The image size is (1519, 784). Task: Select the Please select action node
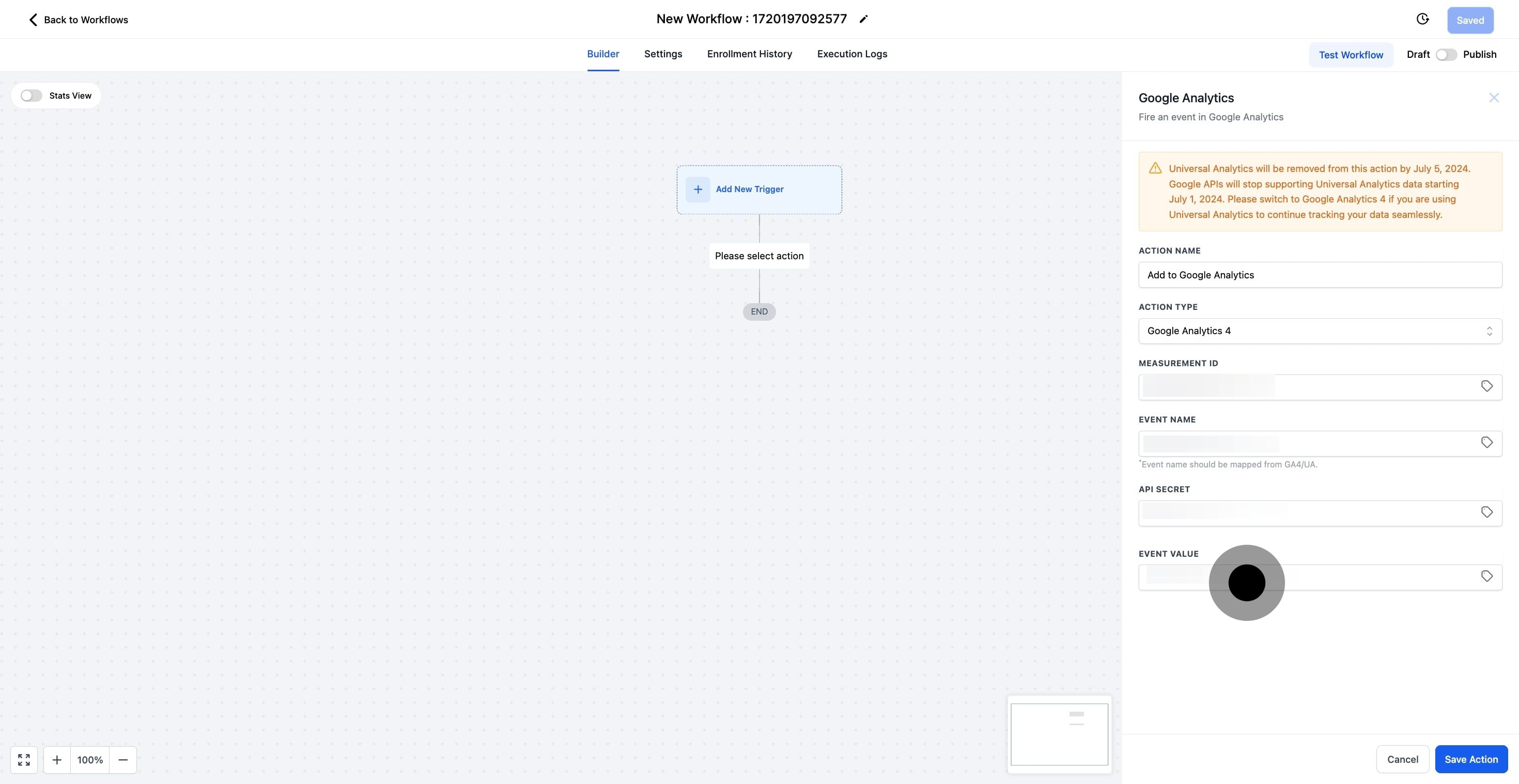click(759, 256)
